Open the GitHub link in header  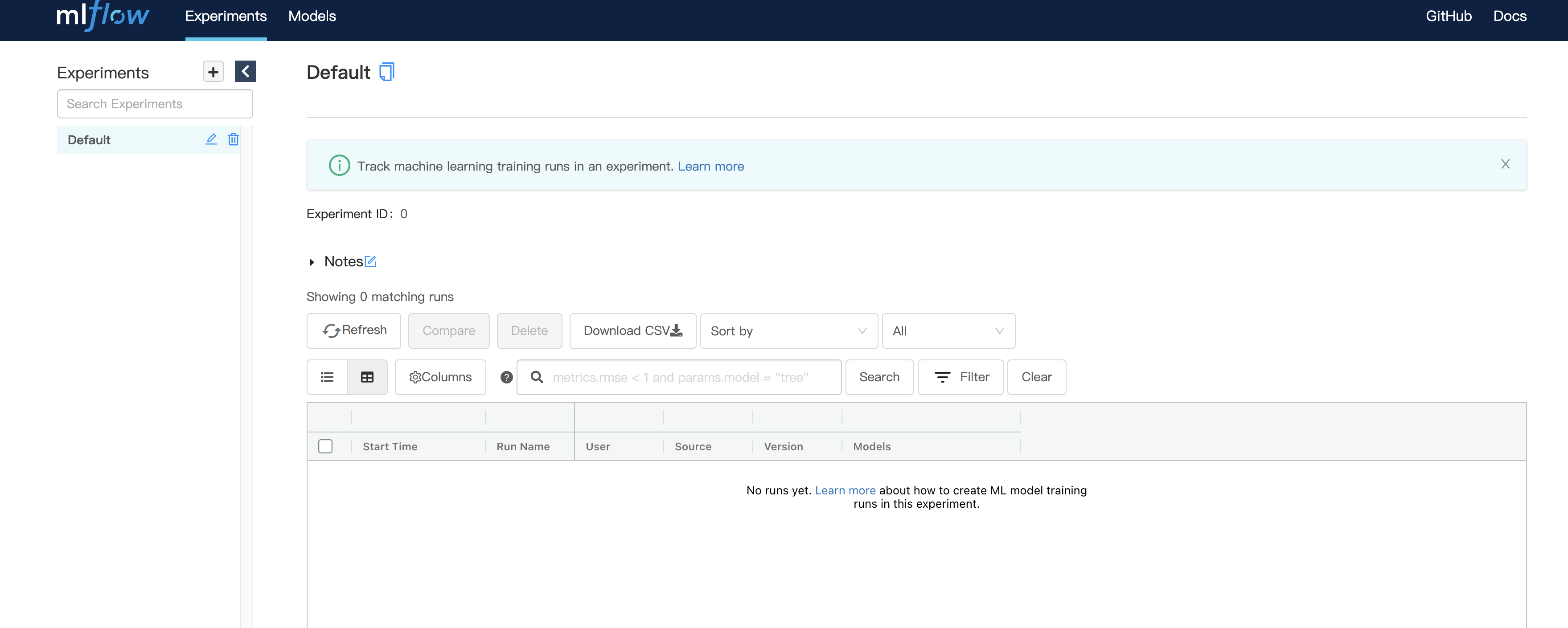[1448, 16]
